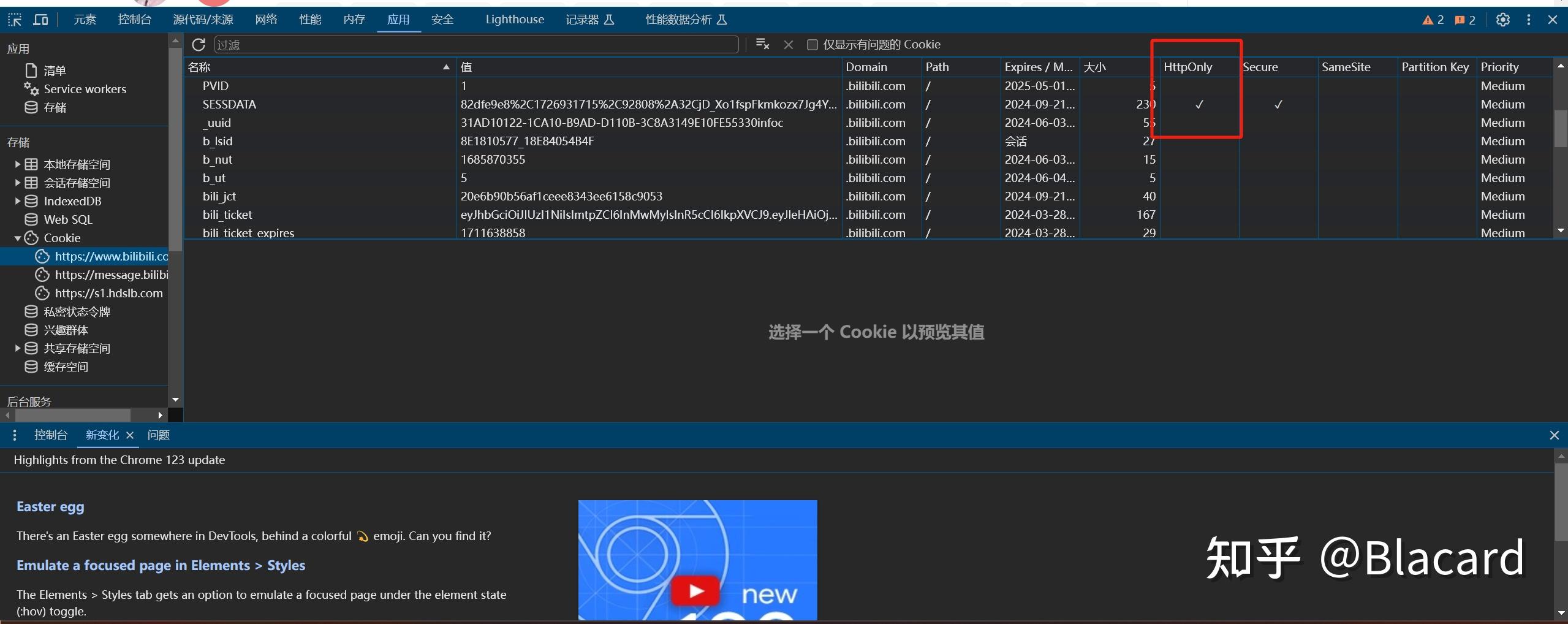
Task: Open Emulate a focused page link
Action: click(161, 565)
